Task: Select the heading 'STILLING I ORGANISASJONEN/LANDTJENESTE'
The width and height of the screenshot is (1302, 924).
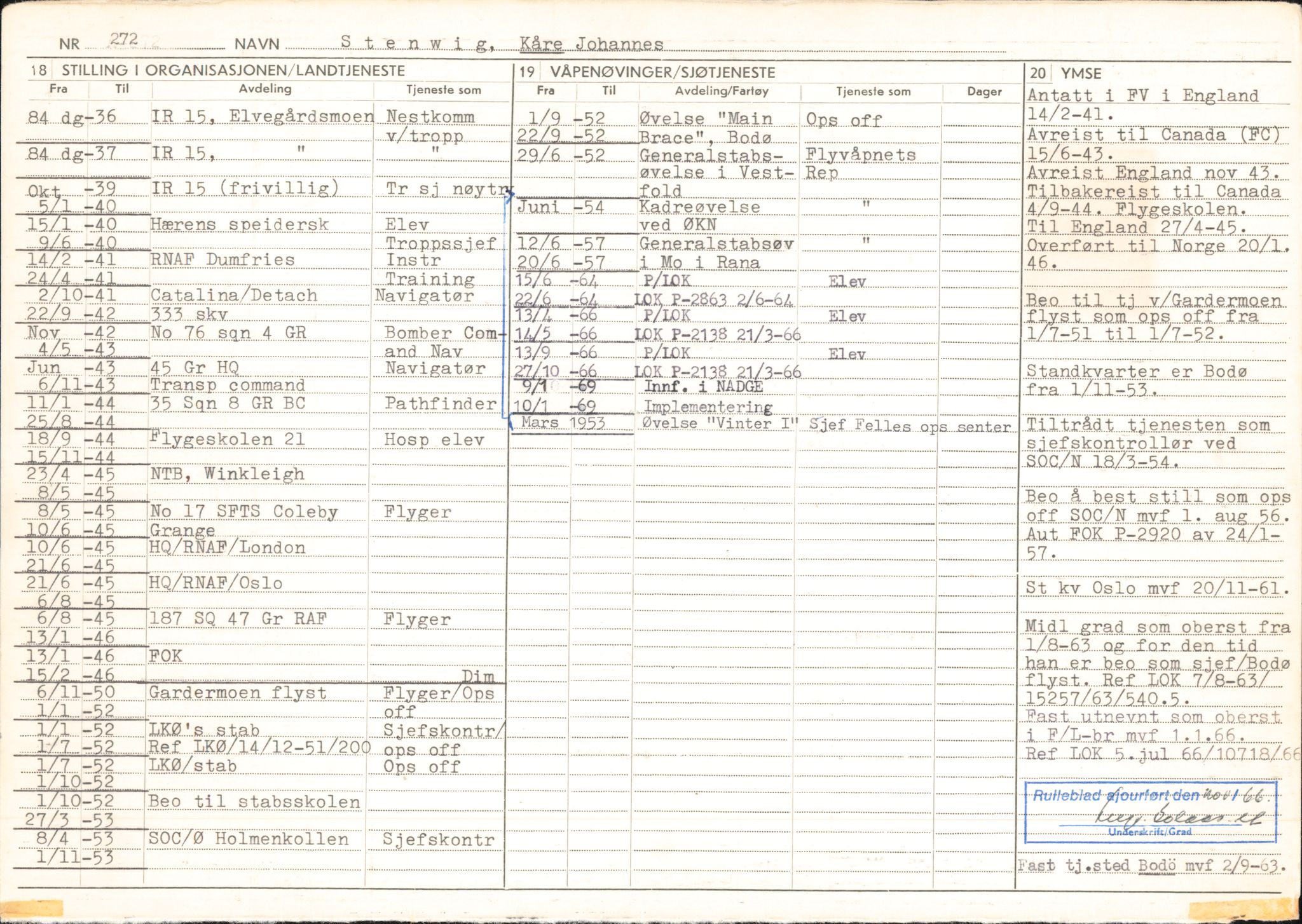Action: (233, 71)
